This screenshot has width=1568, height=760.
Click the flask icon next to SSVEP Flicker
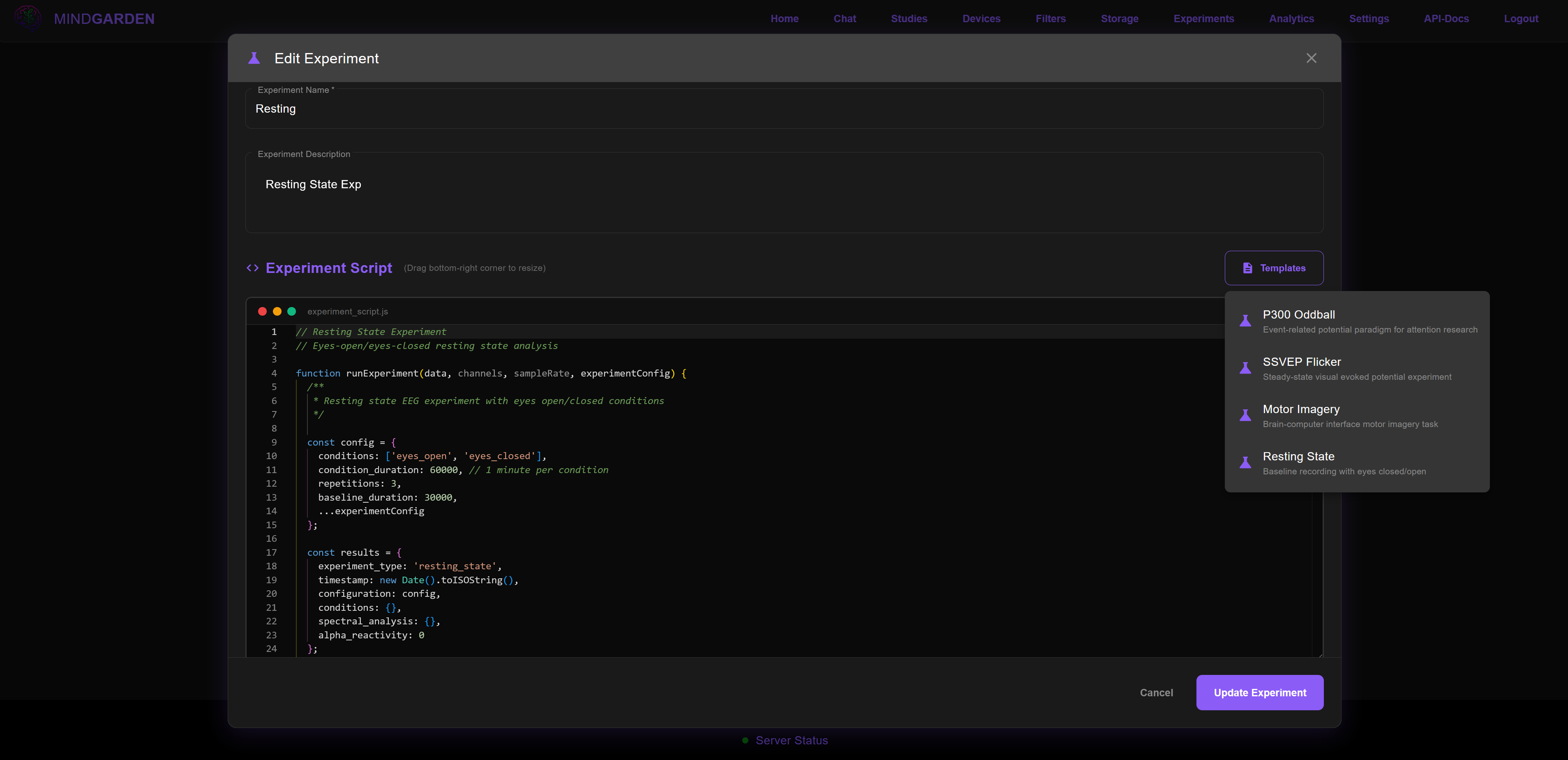[1245, 368]
